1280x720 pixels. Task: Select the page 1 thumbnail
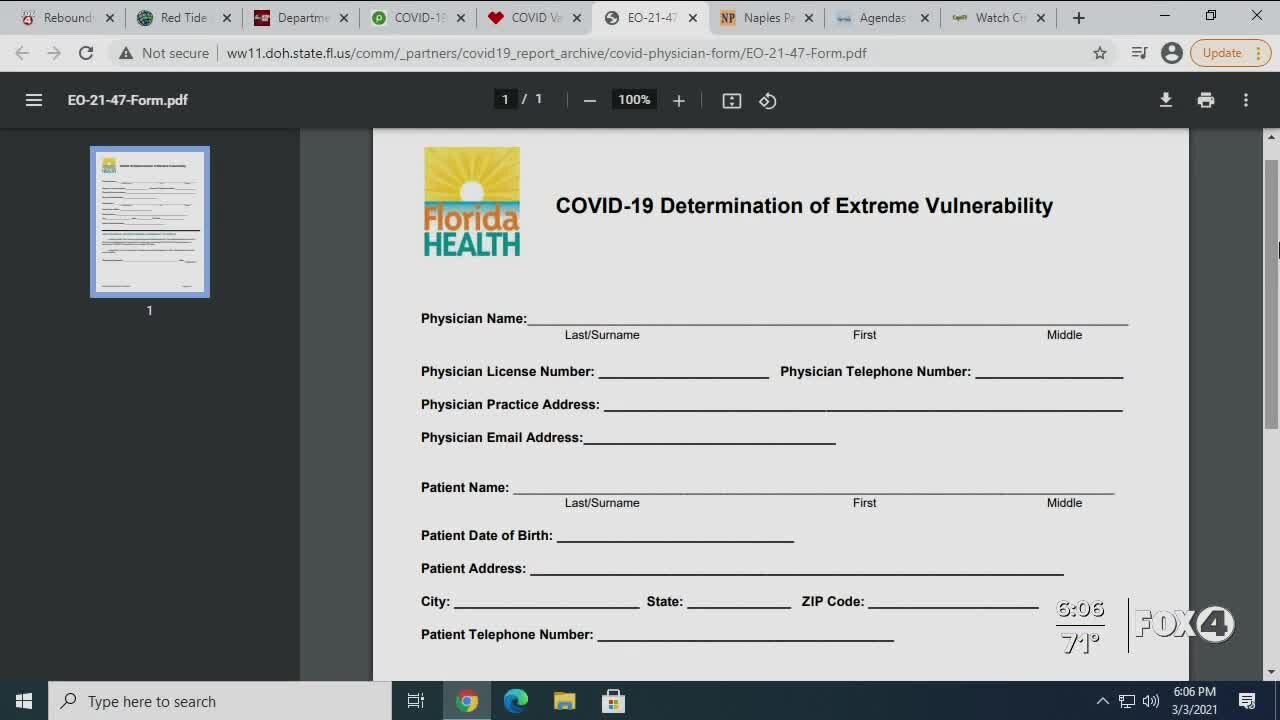click(150, 222)
